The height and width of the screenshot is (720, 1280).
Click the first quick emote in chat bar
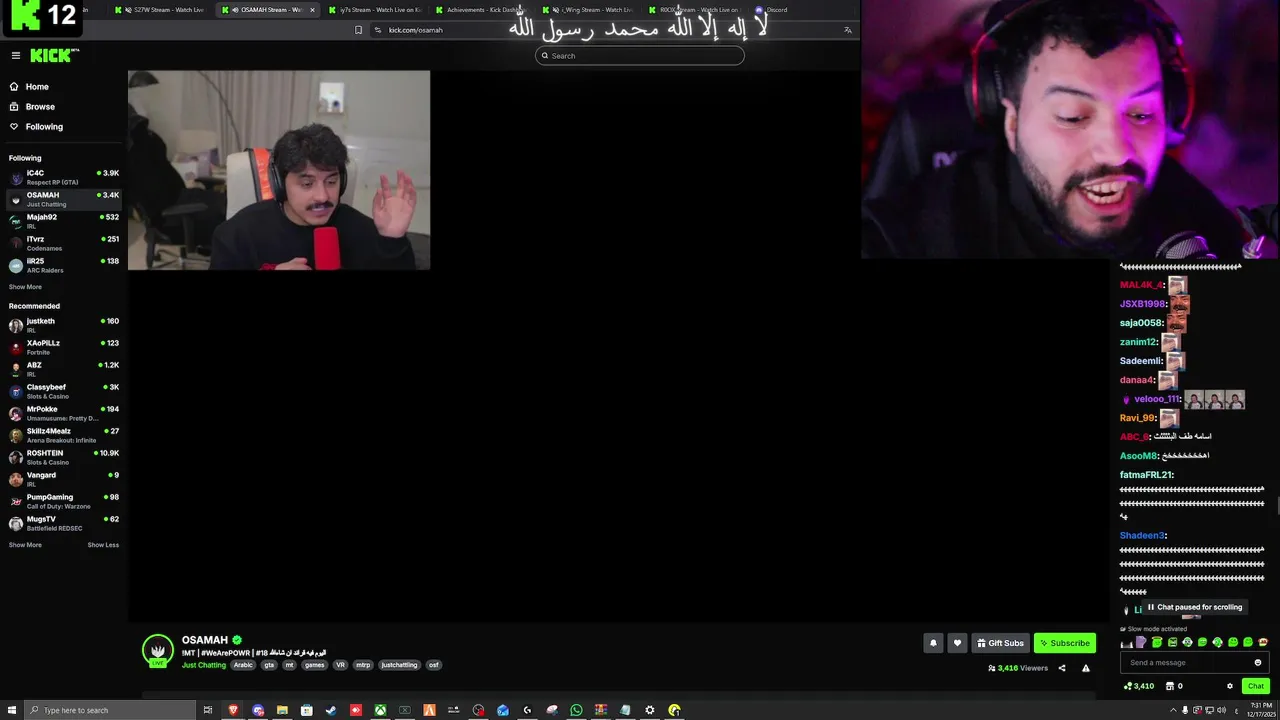pyautogui.click(x=1127, y=643)
